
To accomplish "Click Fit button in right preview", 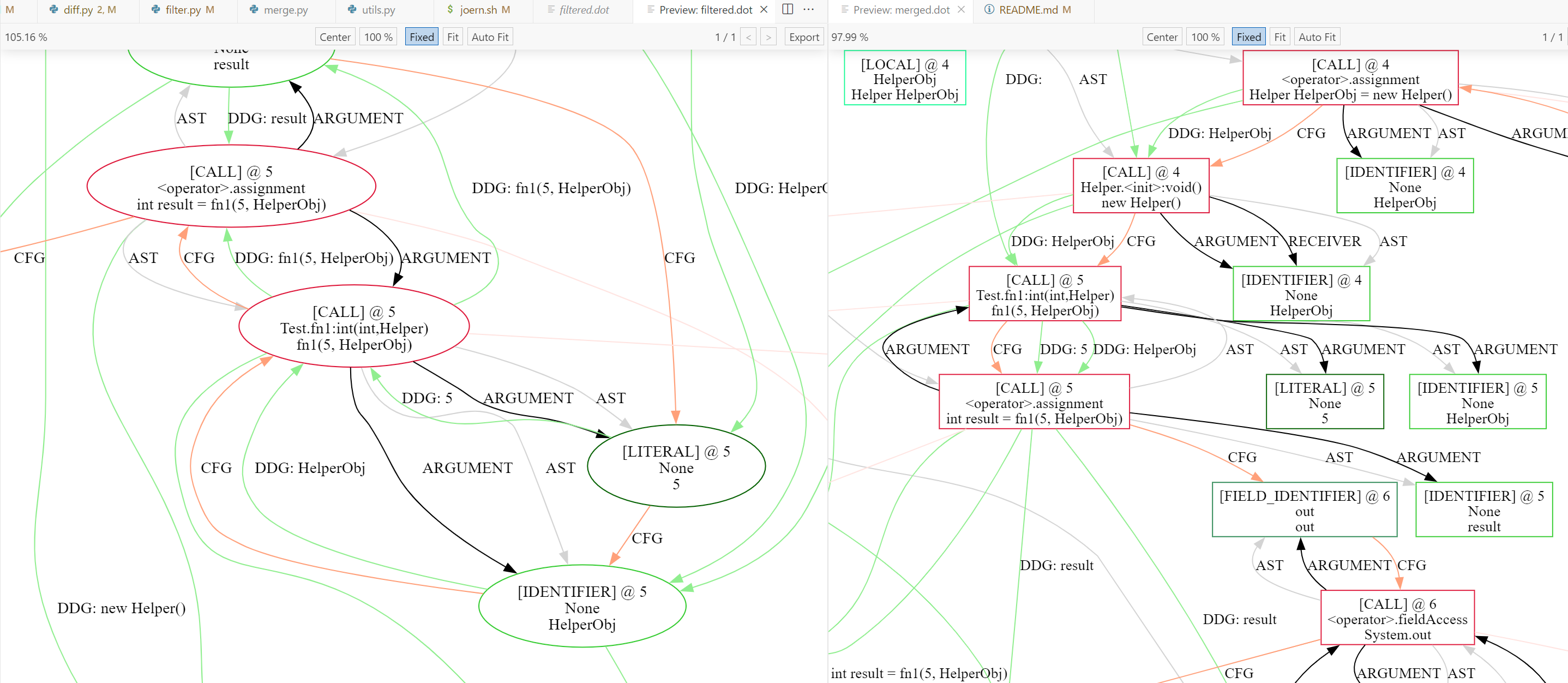I will [1279, 37].
